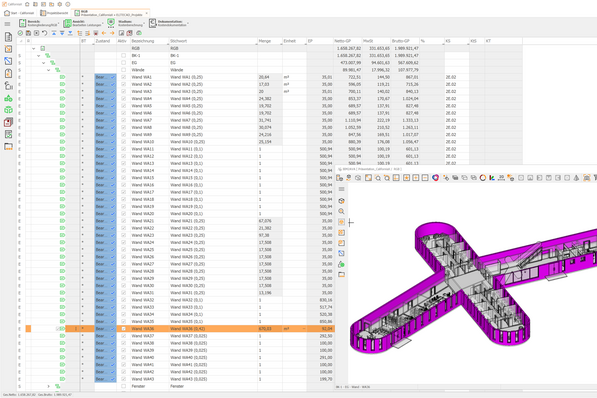Toggle Aktiv checkbox for row EG
Image resolution: width=597 pixels, height=398 pixels.
[x=123, y=63]
